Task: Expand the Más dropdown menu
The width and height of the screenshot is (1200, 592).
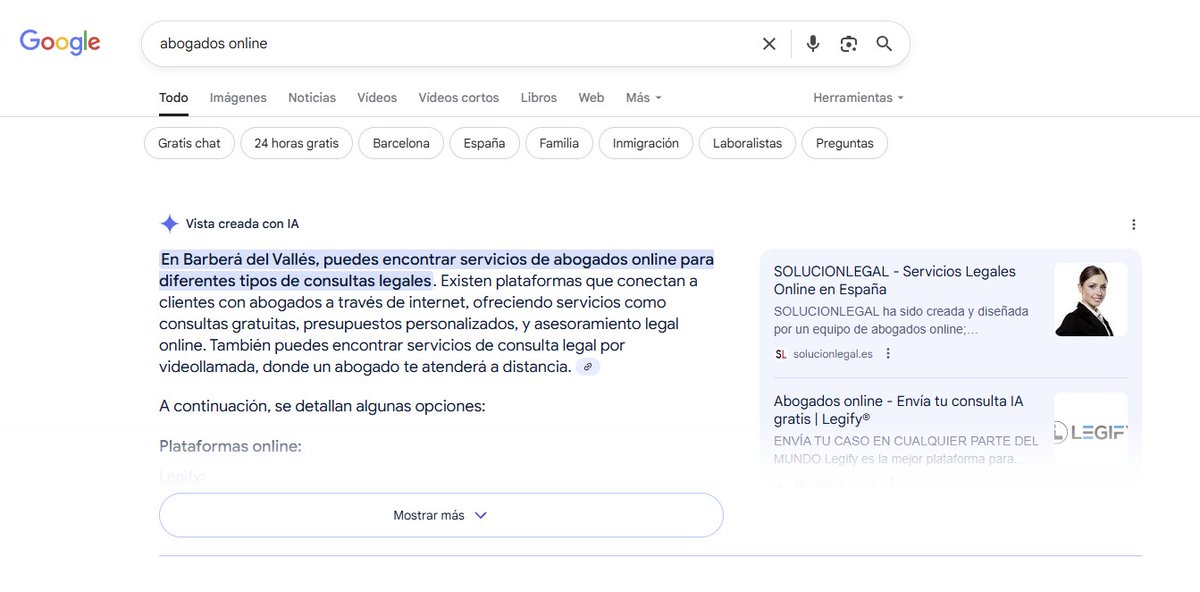Action: coord(644,98)
